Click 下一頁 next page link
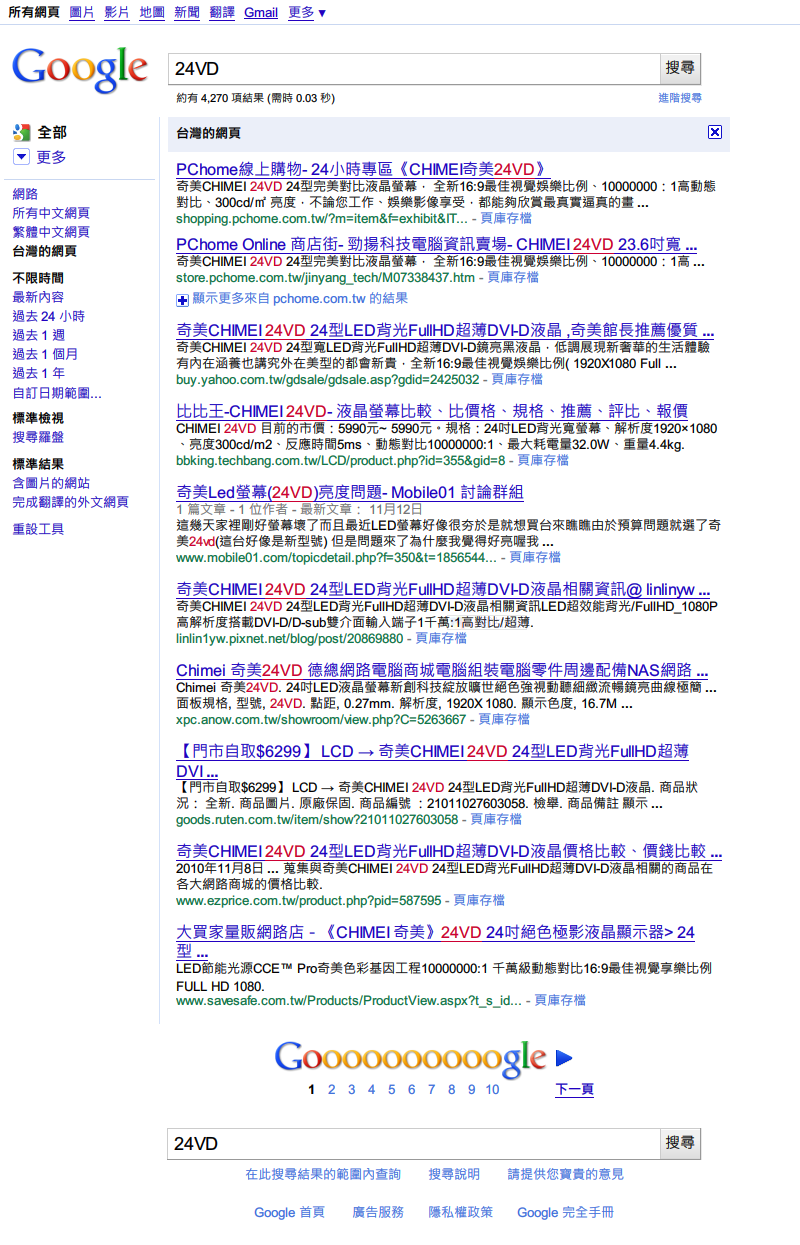The image size is (800, 1245). pyautogui.click(x=575, y=1090)
